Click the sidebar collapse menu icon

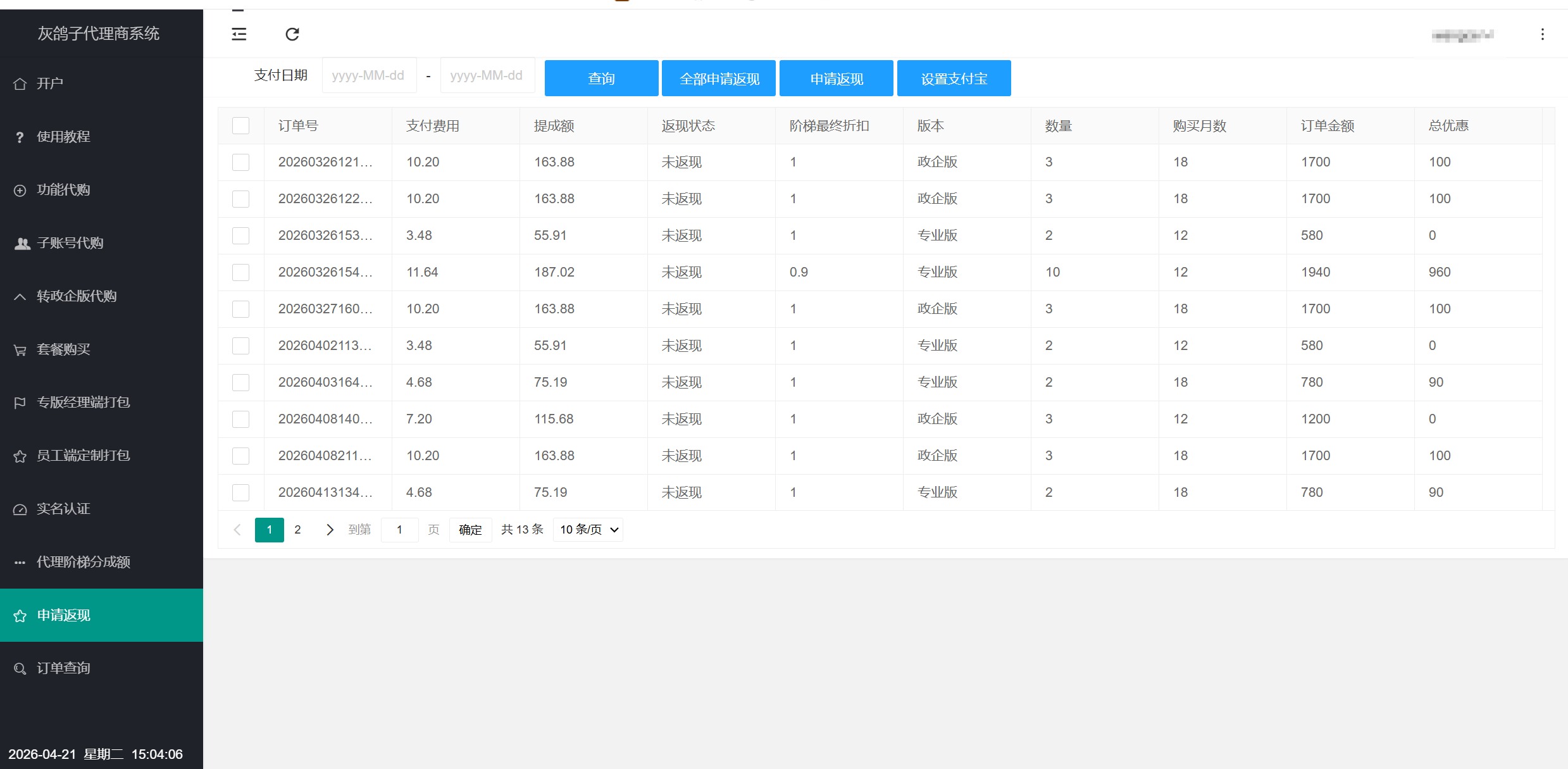(x=239, y=34)
